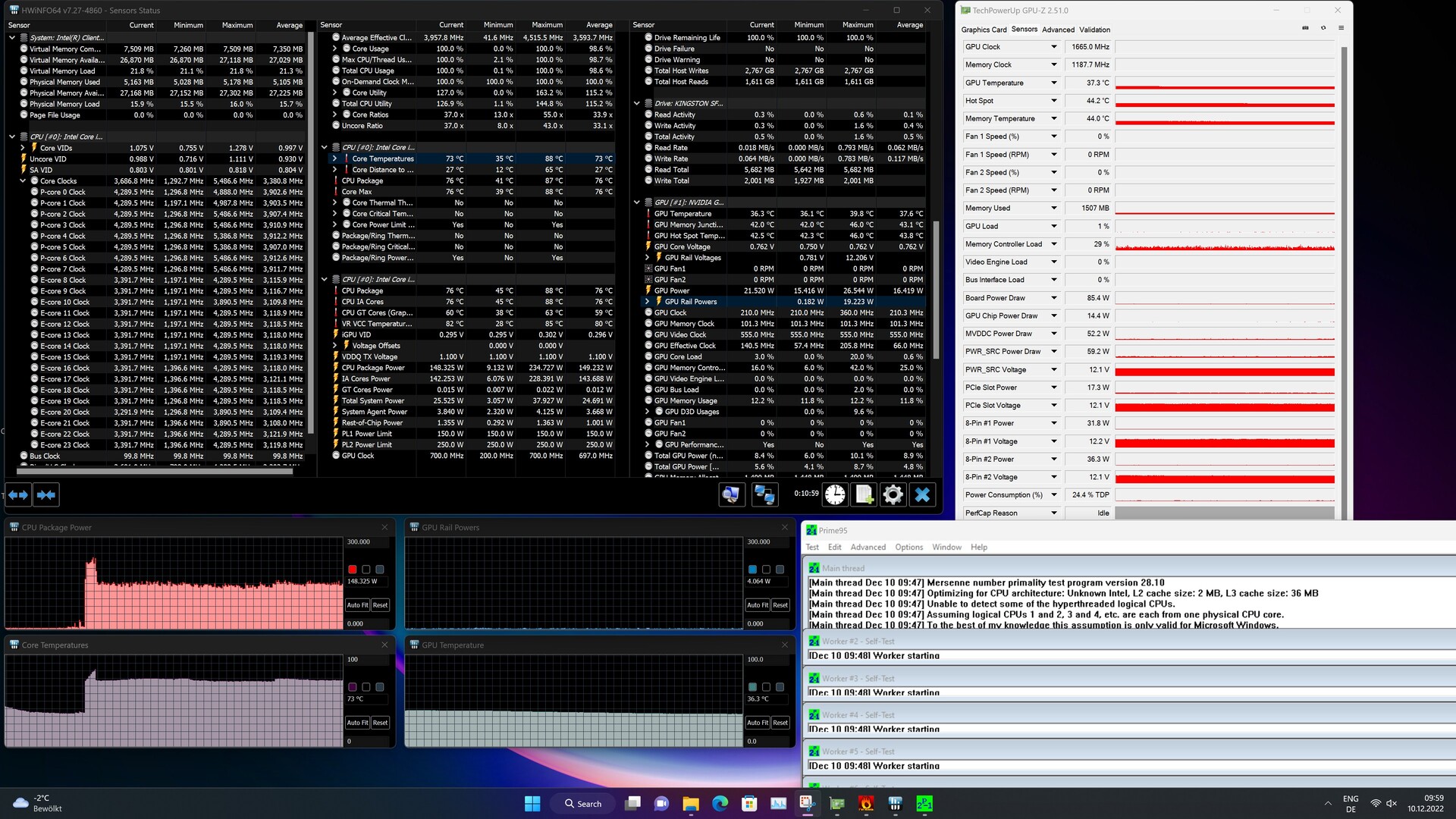The width and height of the screenshot is (1456, 819).
Task: Click GPU-Z screenshot camera icon
Action: (1305, 28)
